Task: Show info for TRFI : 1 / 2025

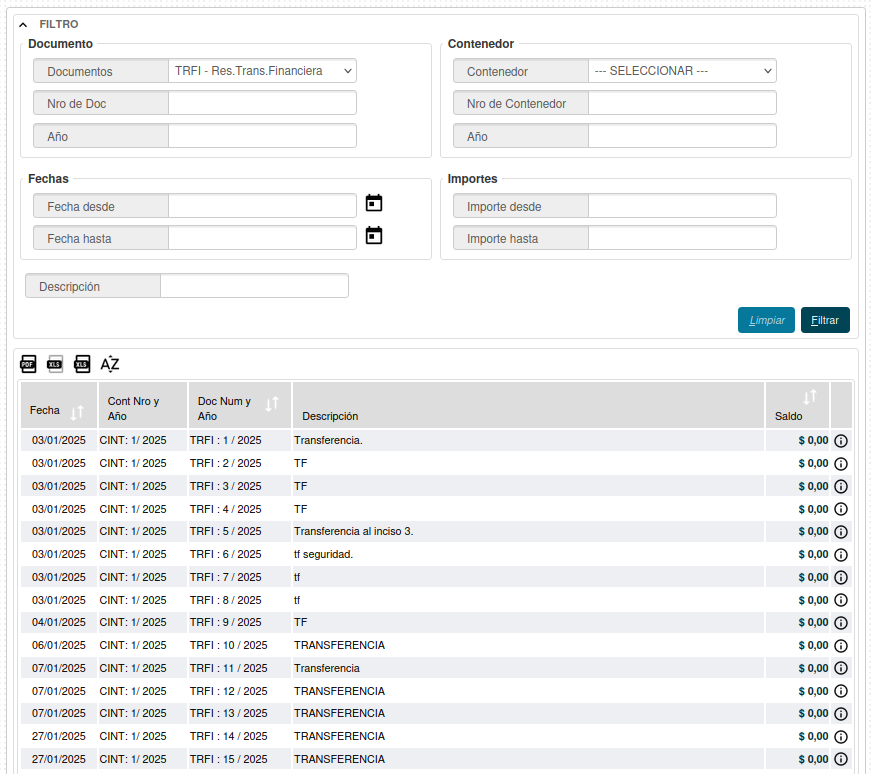Action: (841, 441)
